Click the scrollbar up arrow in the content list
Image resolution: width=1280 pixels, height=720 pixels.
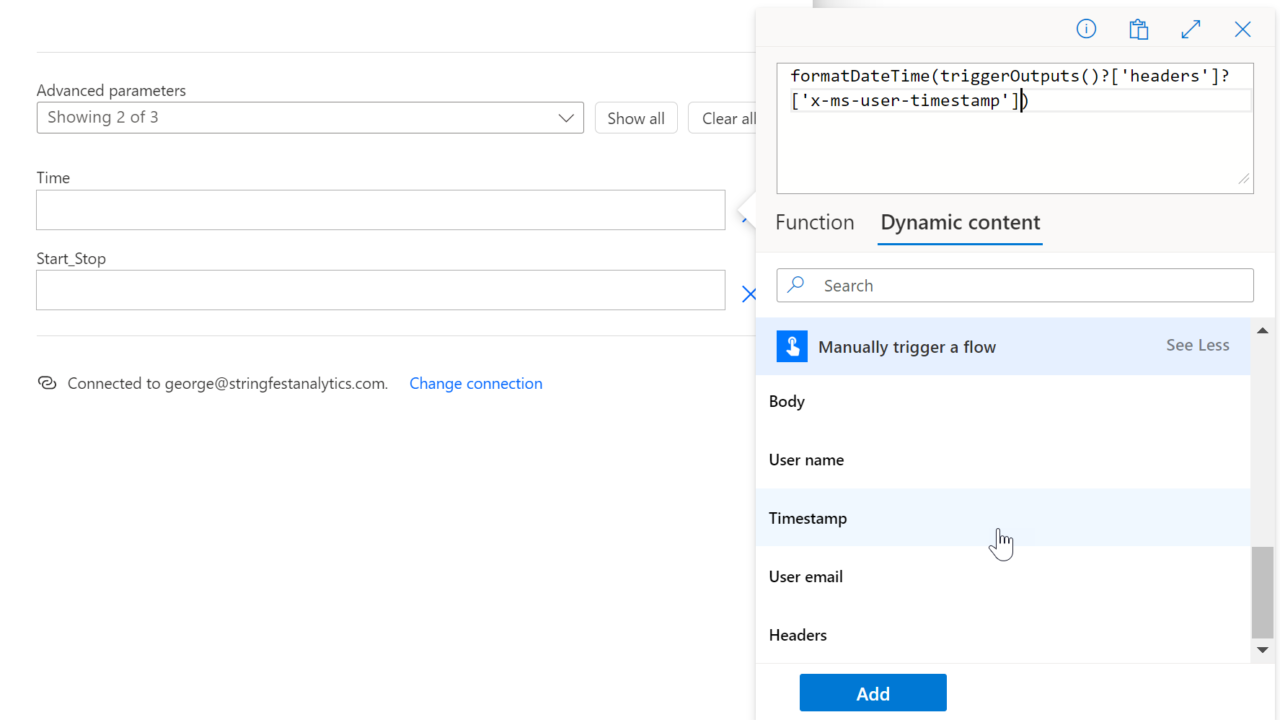point(1262,331)
